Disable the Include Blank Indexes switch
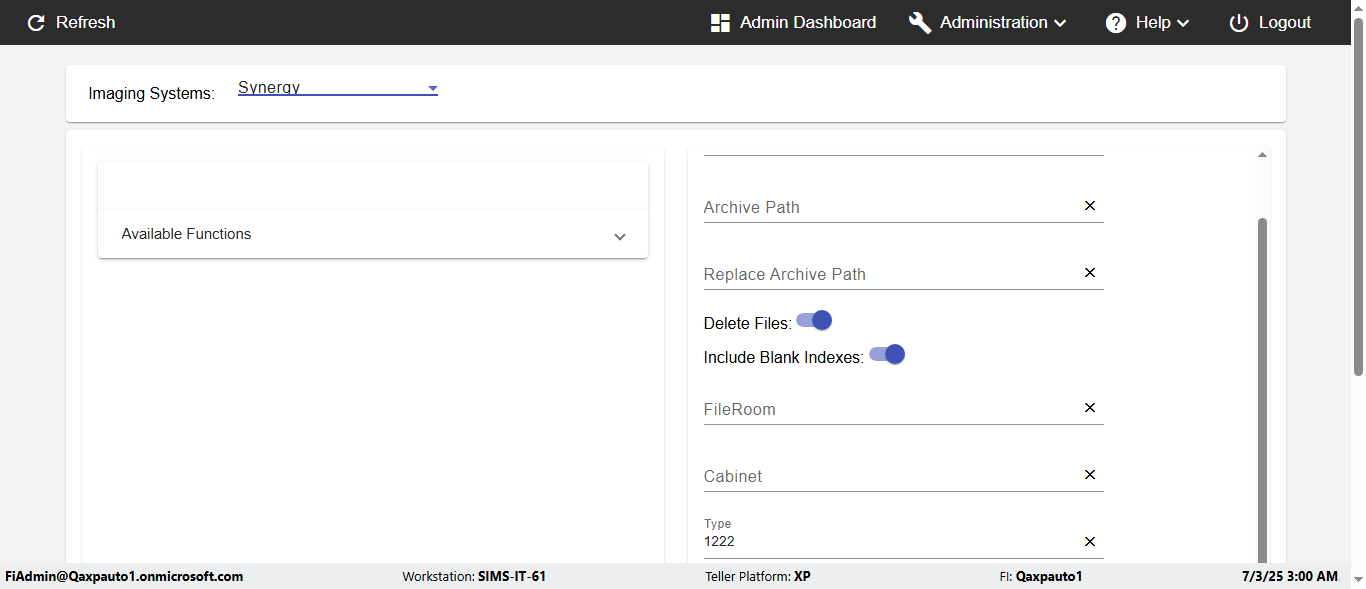This screenshot has width=1366, height=589. pyautogui.click(x=887, y=355)
